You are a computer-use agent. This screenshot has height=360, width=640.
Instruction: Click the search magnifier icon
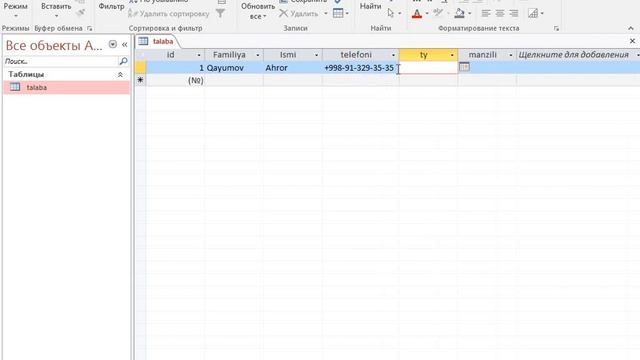[x=123, y=61]
